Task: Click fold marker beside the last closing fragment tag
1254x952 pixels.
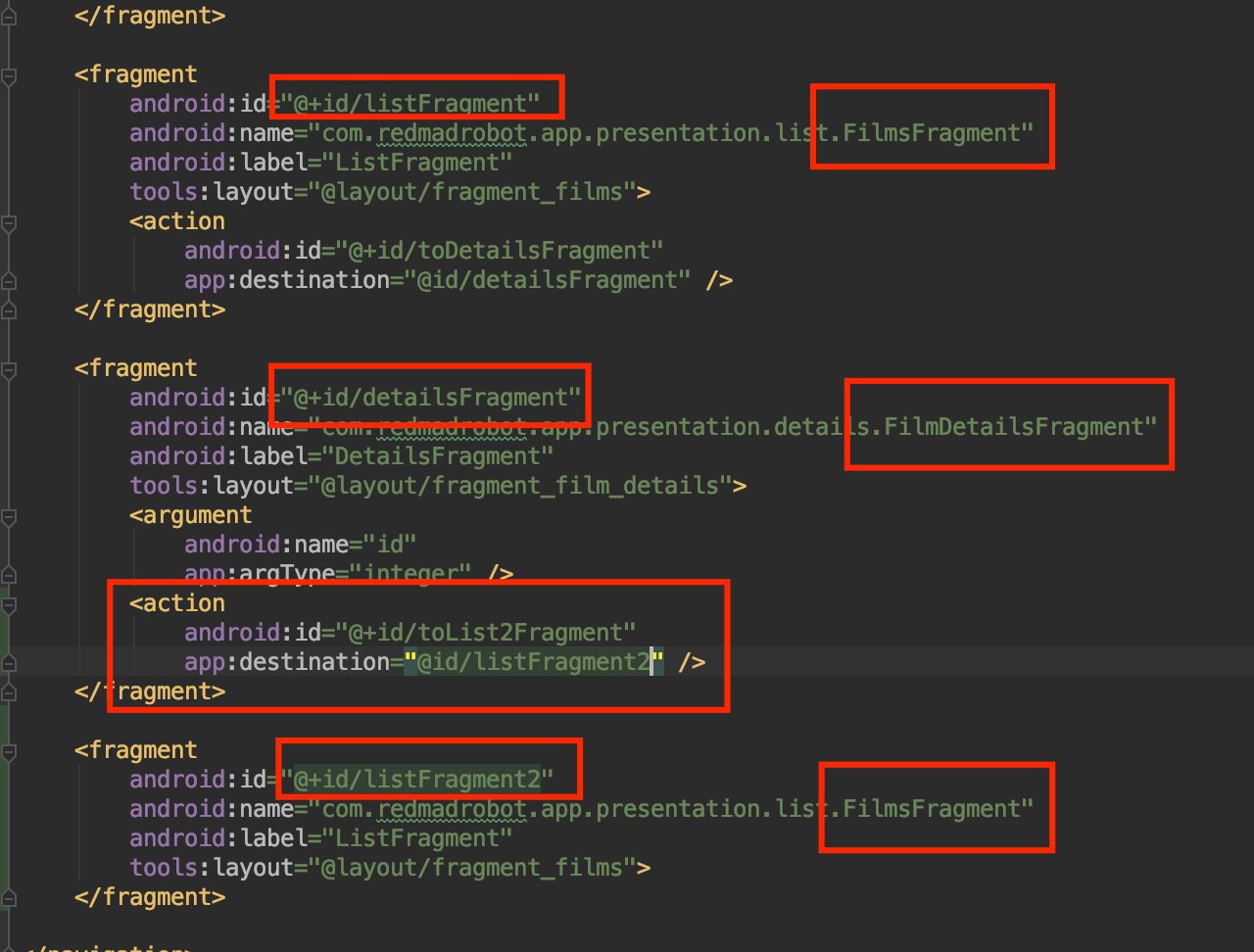Action: (8, 897)
